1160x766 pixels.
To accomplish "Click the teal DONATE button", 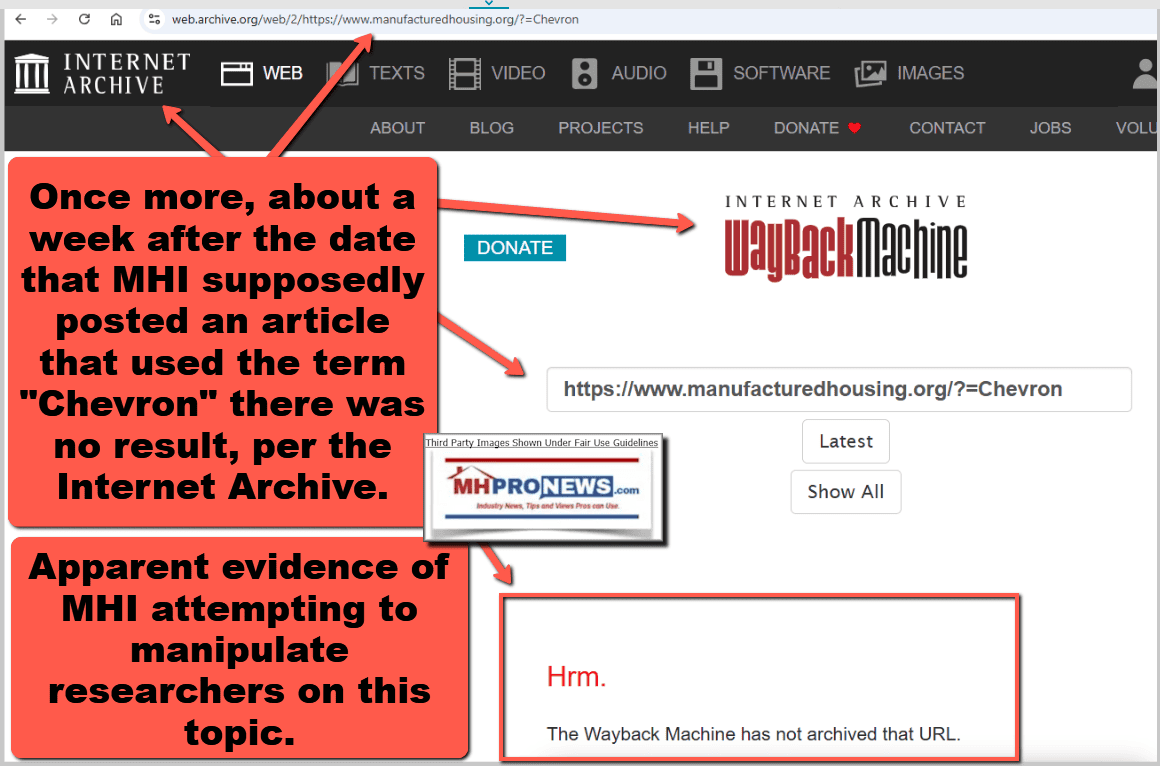I will click(x=515, y=248).
